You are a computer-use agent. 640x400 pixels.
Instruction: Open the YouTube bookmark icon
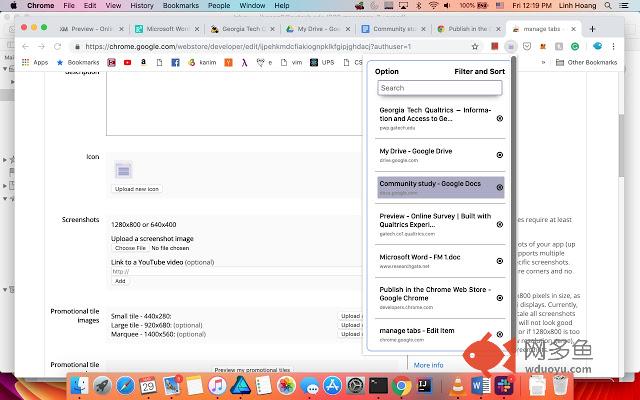(127, 62)
